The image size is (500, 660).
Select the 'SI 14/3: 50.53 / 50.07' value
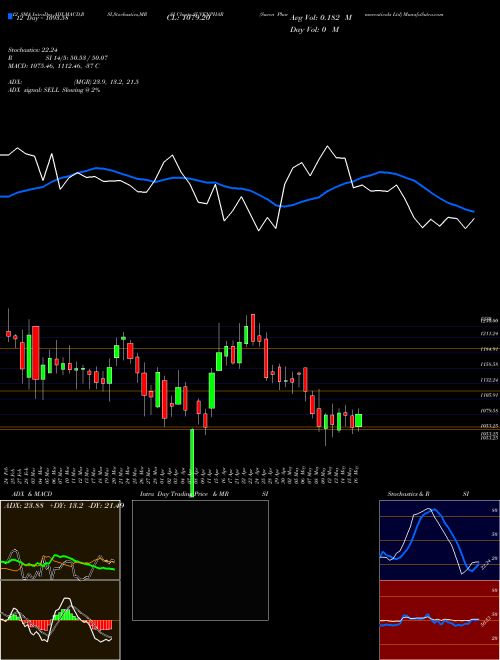click(x=77, y=58)
